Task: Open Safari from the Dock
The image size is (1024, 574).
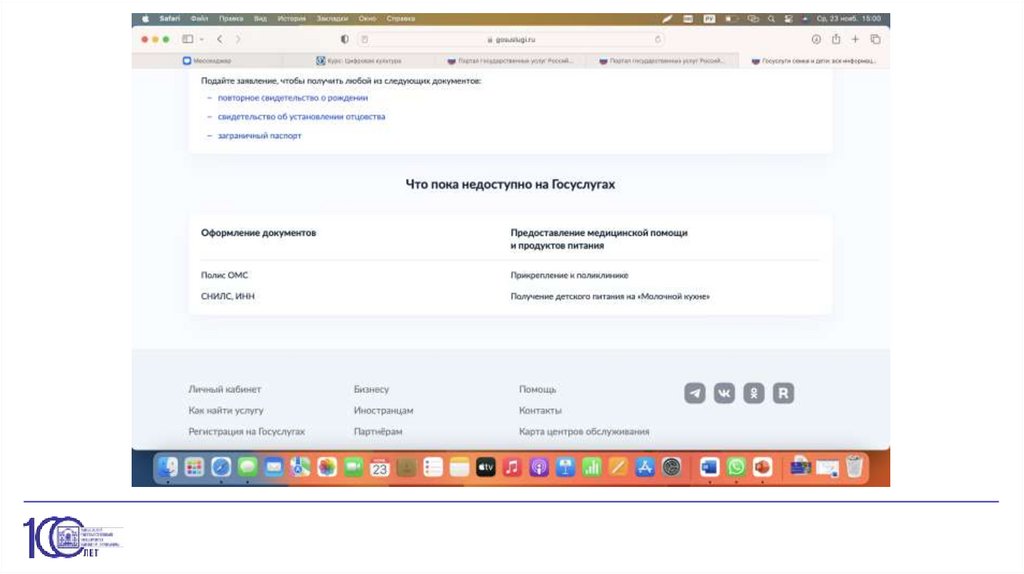Action: (x=221, y=468)
